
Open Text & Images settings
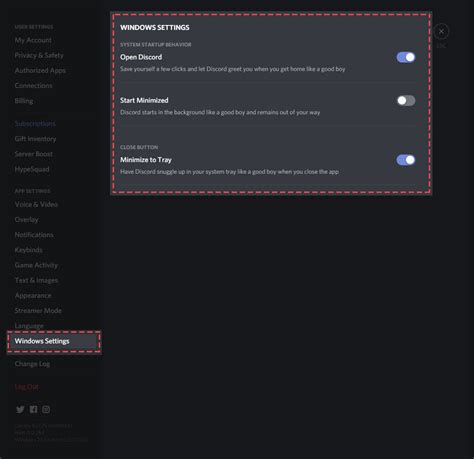tap(36, 280)
